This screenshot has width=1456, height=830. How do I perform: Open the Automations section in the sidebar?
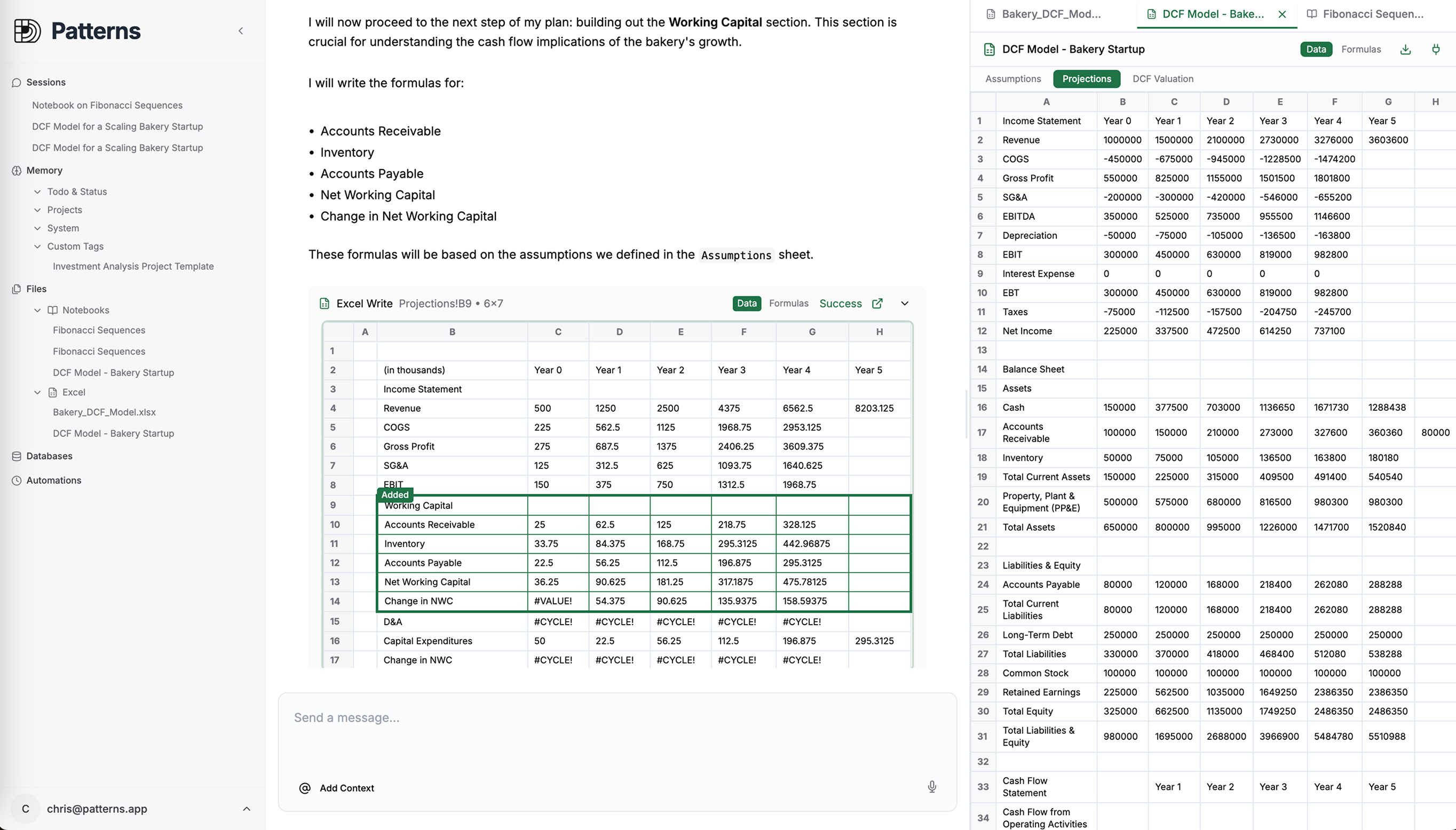(53, 480)
